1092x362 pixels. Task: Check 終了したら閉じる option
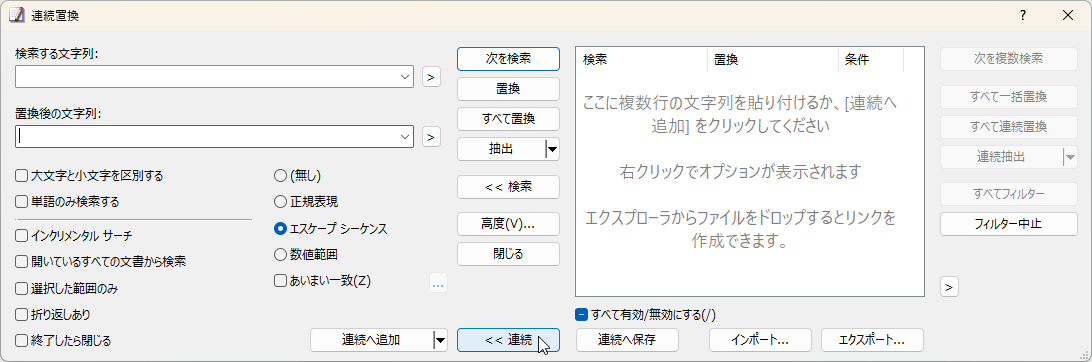click(63, 340)
